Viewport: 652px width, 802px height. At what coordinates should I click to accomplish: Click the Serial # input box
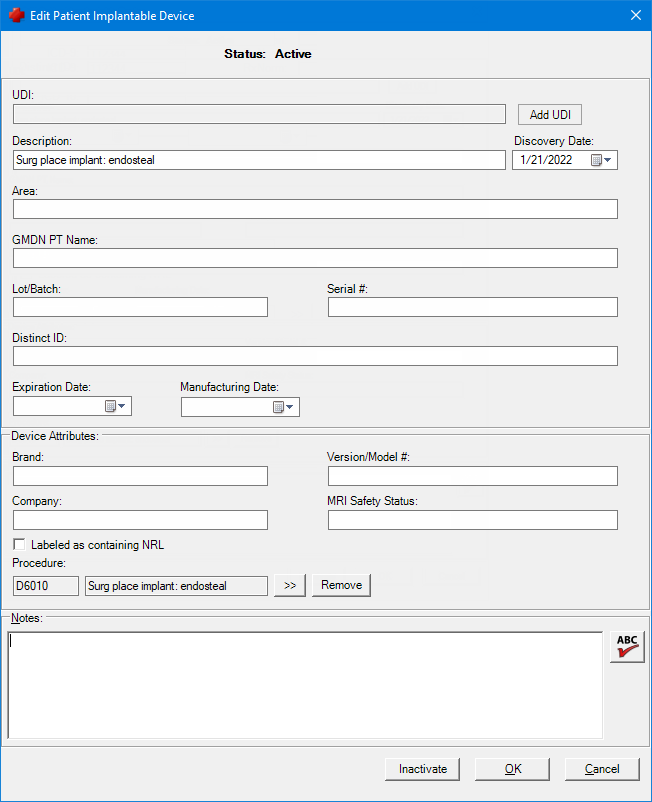(x=473, y=307)
